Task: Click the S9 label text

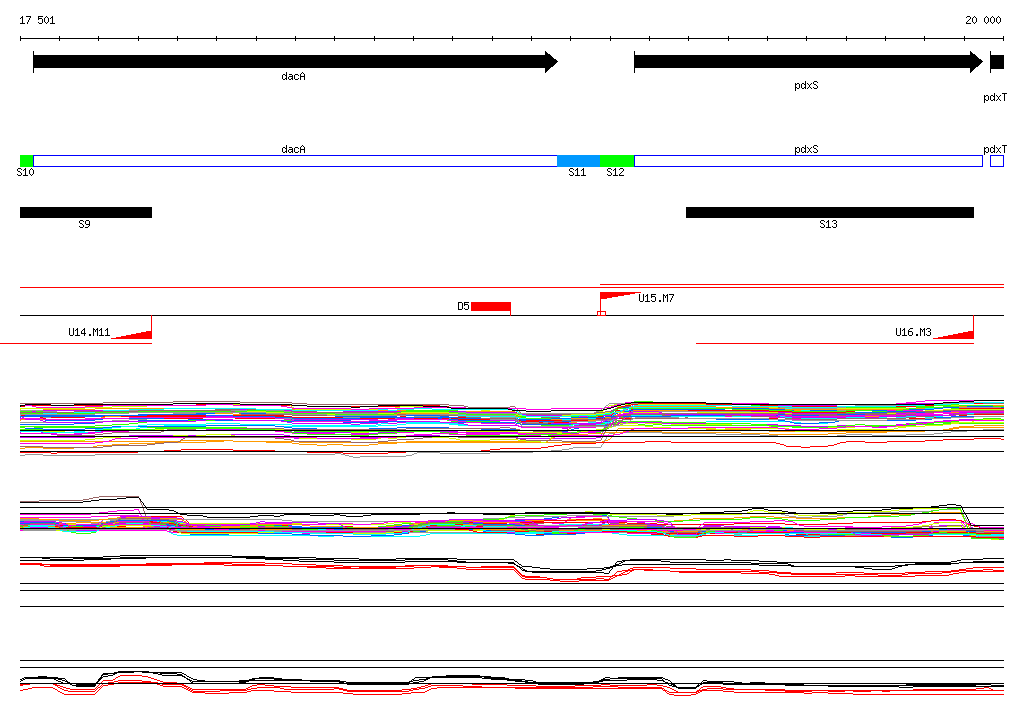Action: [84, 224]
